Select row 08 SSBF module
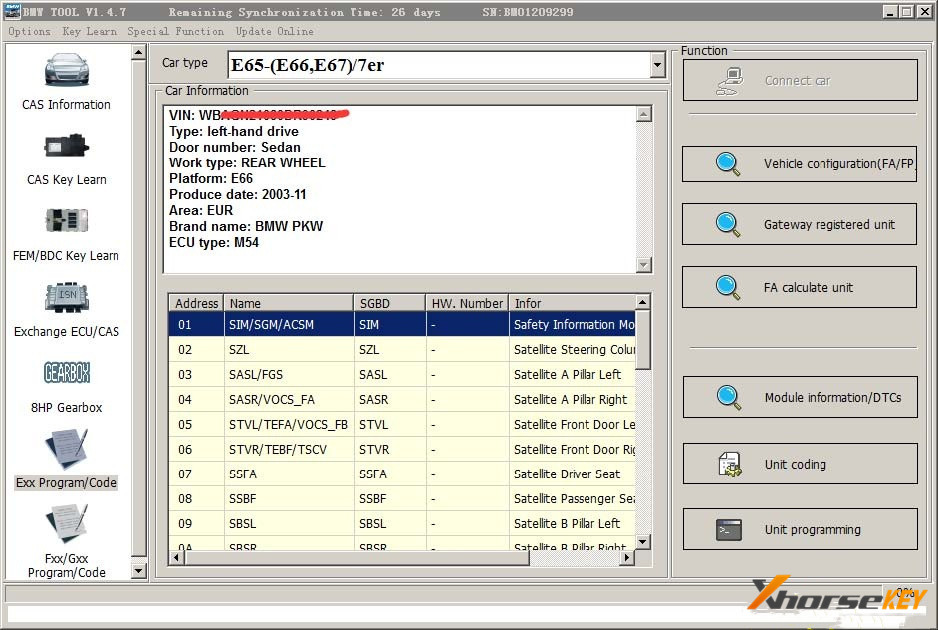Image resolution: width=938 pixels, height=630 pixels. pos(402,498)
